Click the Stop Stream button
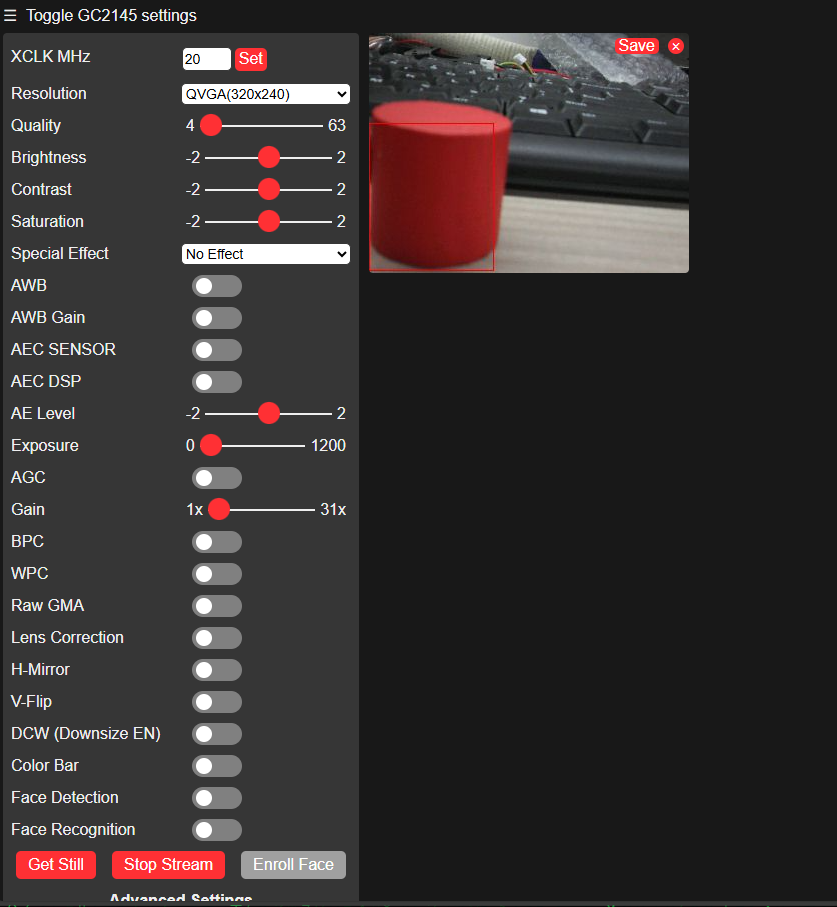Viewport: 837px width, 907px height. click(168, 865)
